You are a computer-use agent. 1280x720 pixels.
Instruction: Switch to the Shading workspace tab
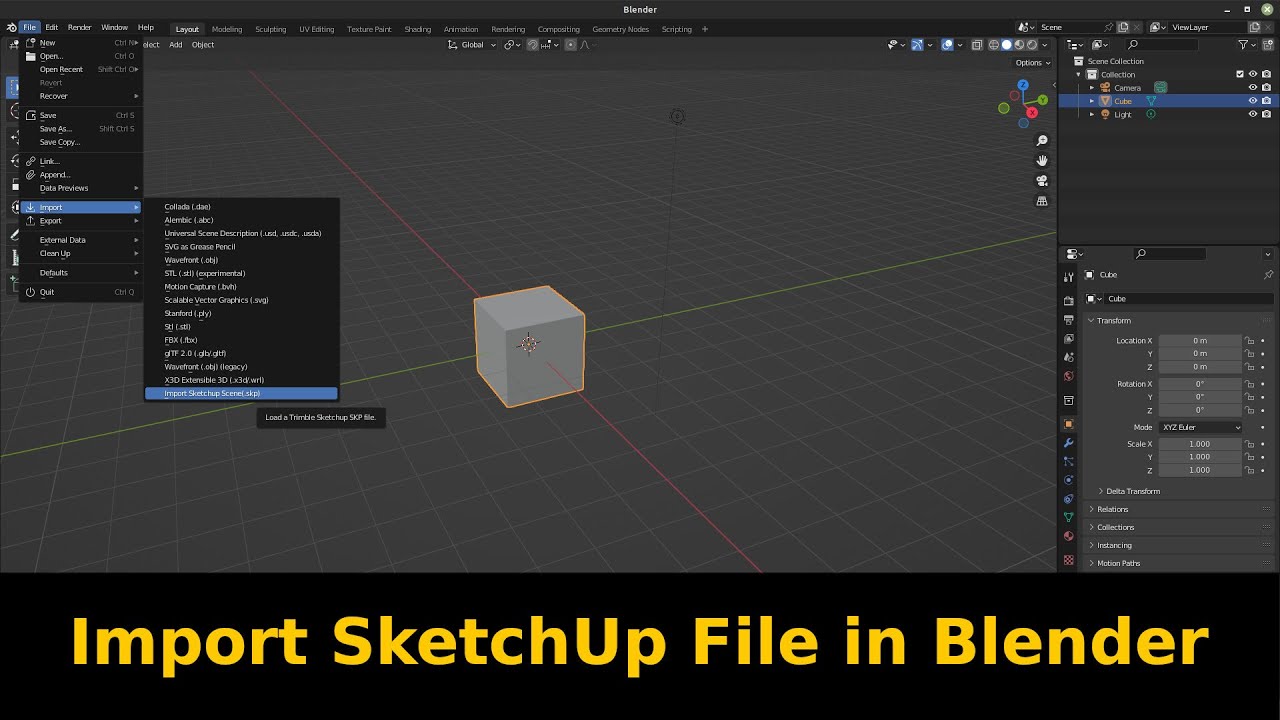[x=417, y=29]
